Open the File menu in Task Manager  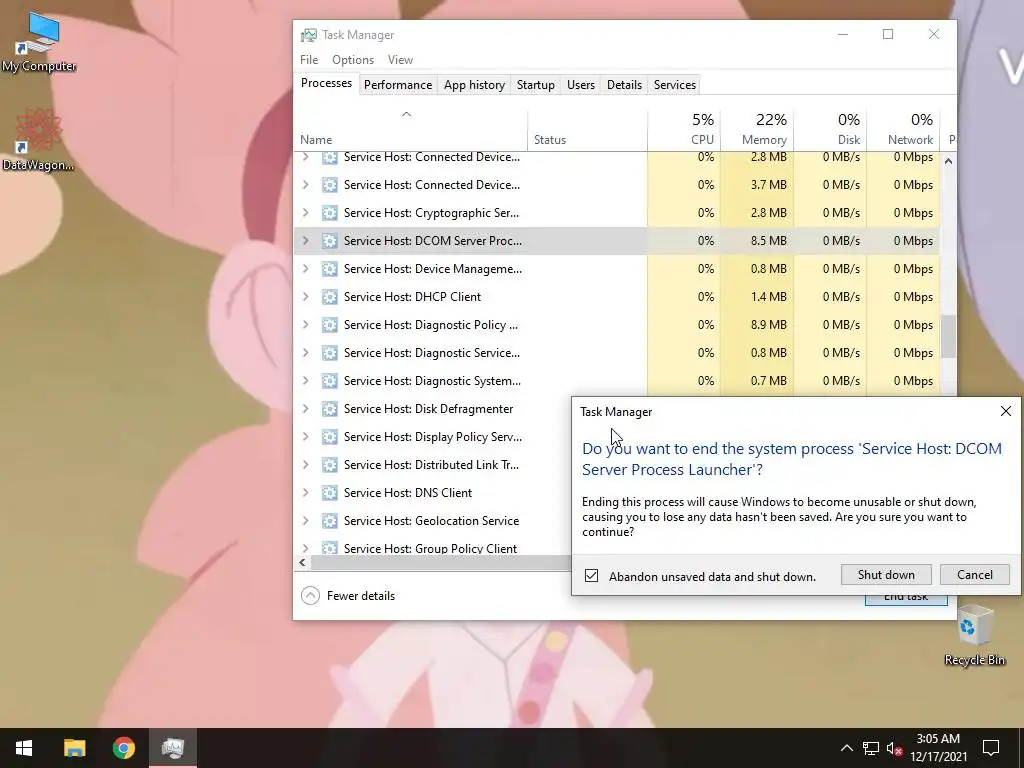click(x=309, y=59)
